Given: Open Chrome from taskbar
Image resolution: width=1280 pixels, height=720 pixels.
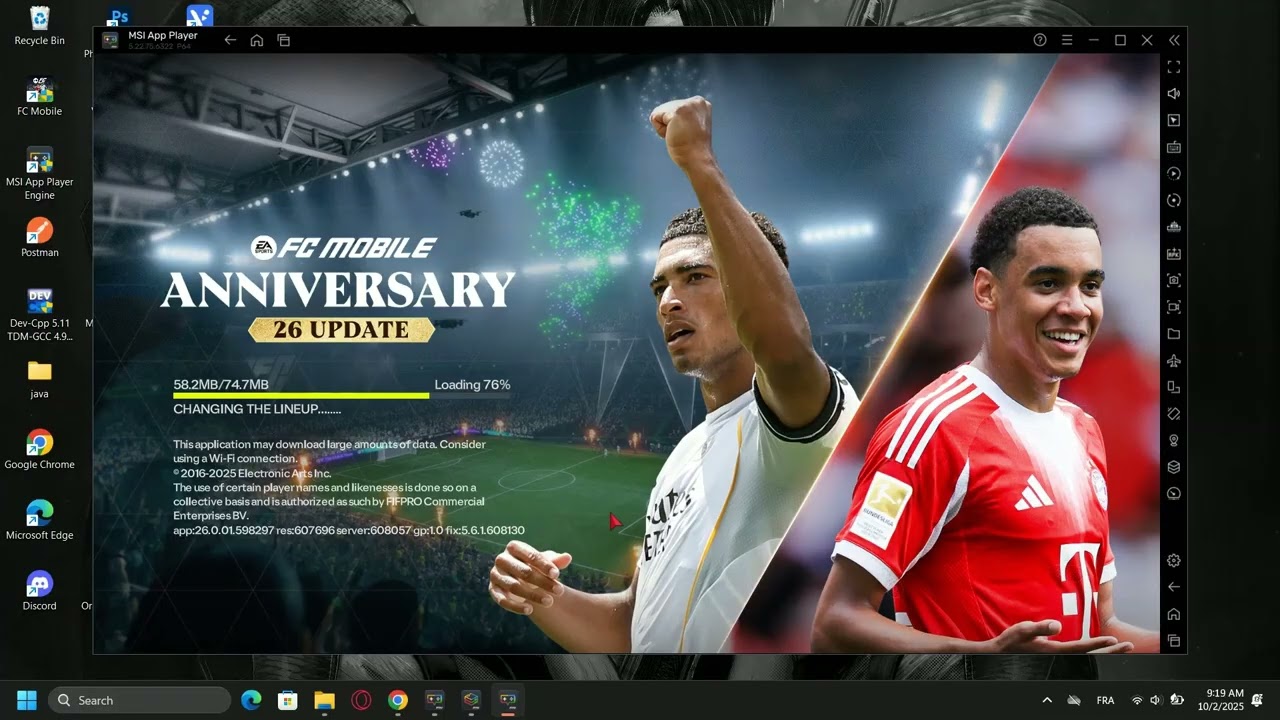Looking at the screenshot, I should point(398,700).
